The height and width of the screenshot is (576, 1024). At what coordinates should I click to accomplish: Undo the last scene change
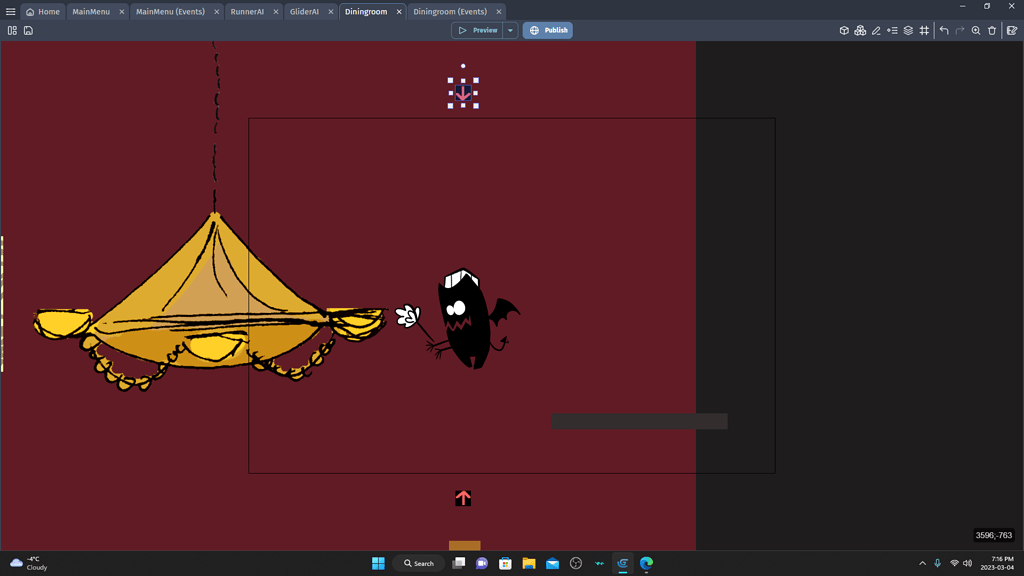tap(942, 30)
